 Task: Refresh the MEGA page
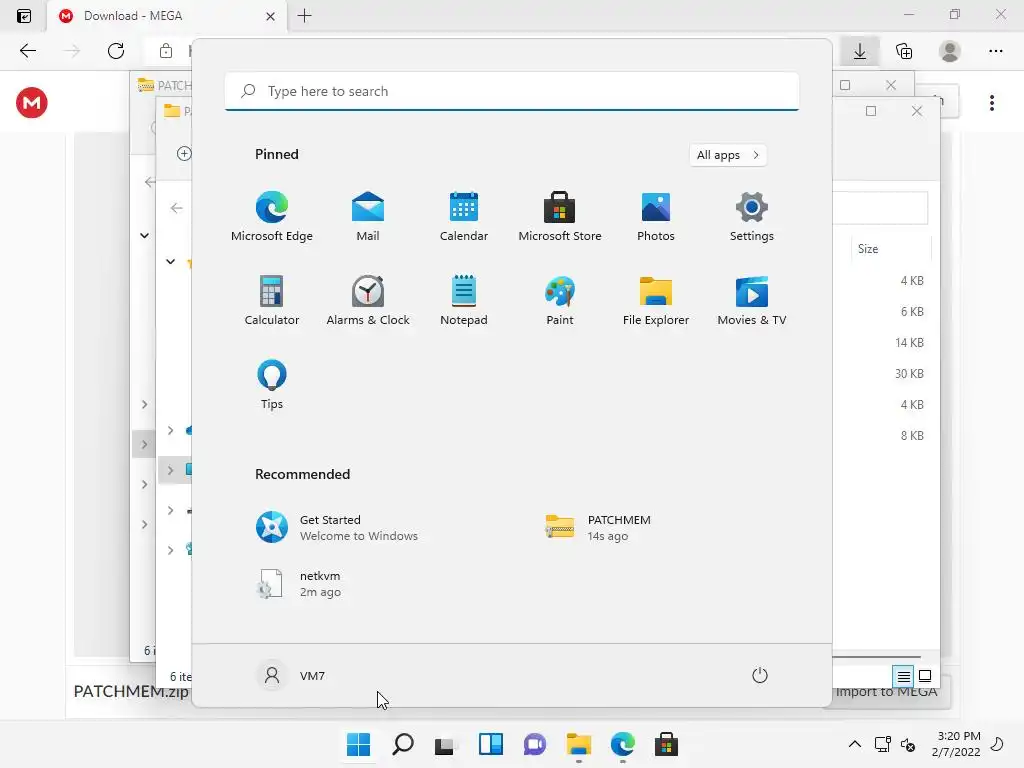pyautogui.click(x=116, y=51)
